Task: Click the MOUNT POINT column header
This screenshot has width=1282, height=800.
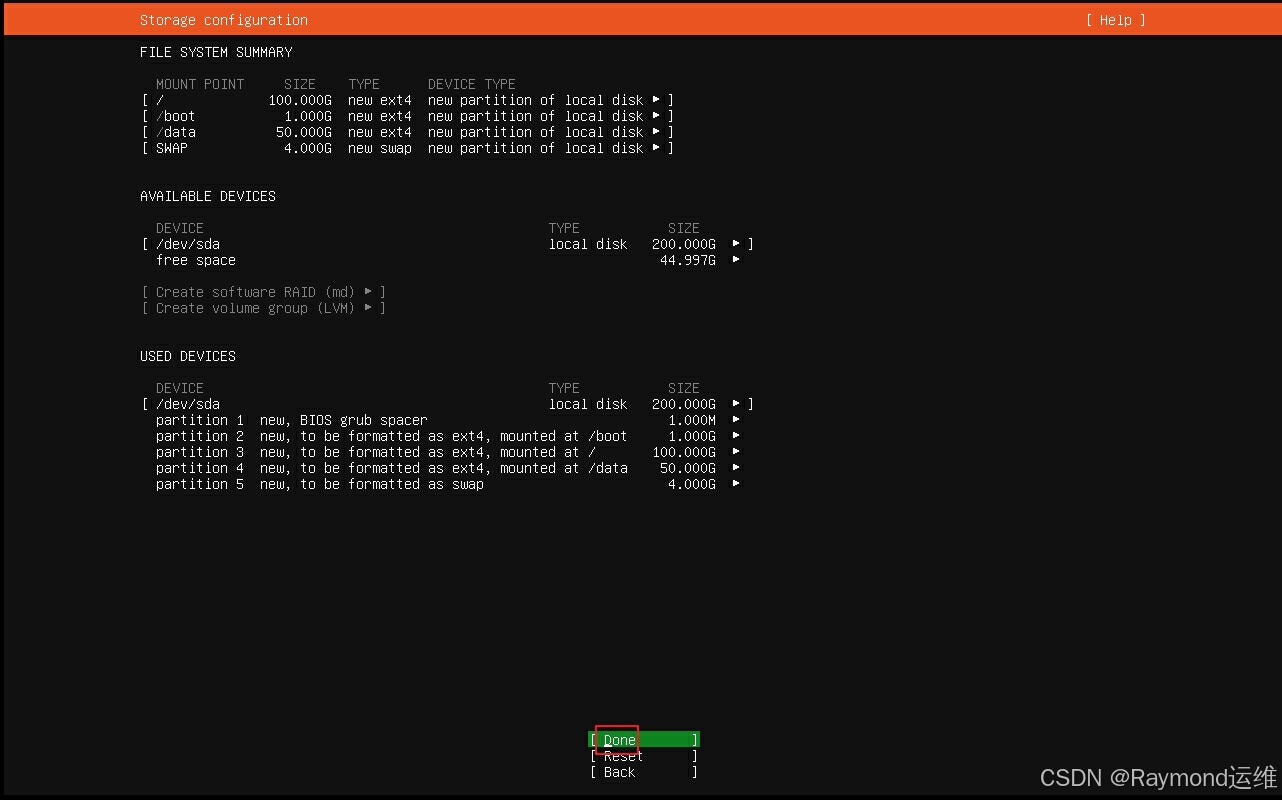Action: pos(200,84)
